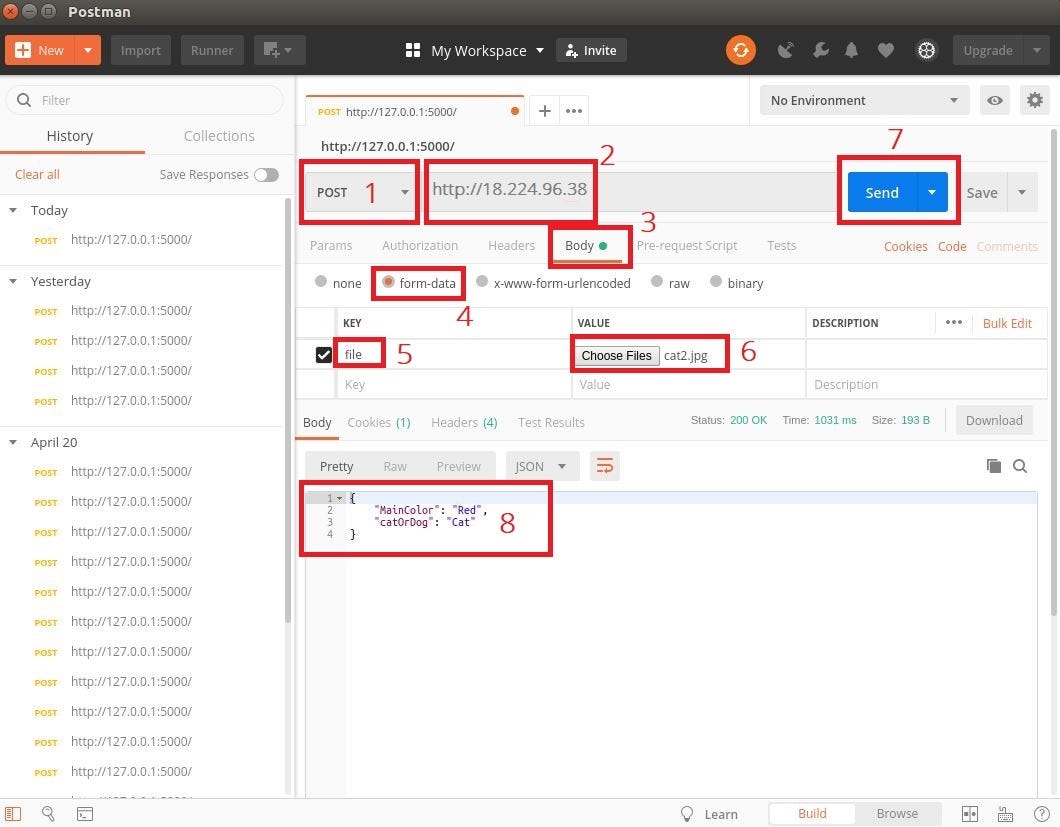Open the notifications bell icon

pos(851,50)
